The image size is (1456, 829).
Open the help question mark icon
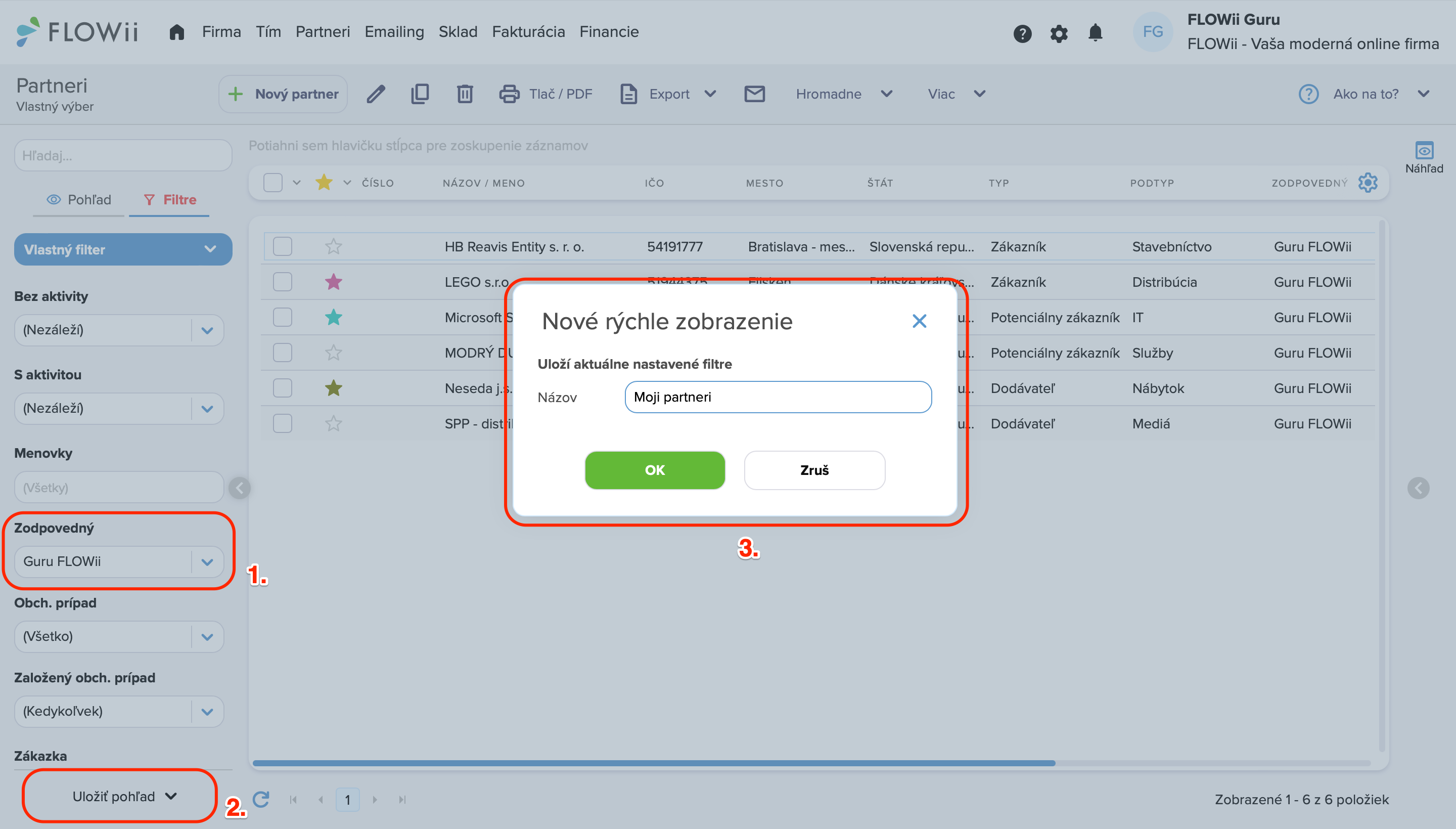click(x=1022, y=33)
